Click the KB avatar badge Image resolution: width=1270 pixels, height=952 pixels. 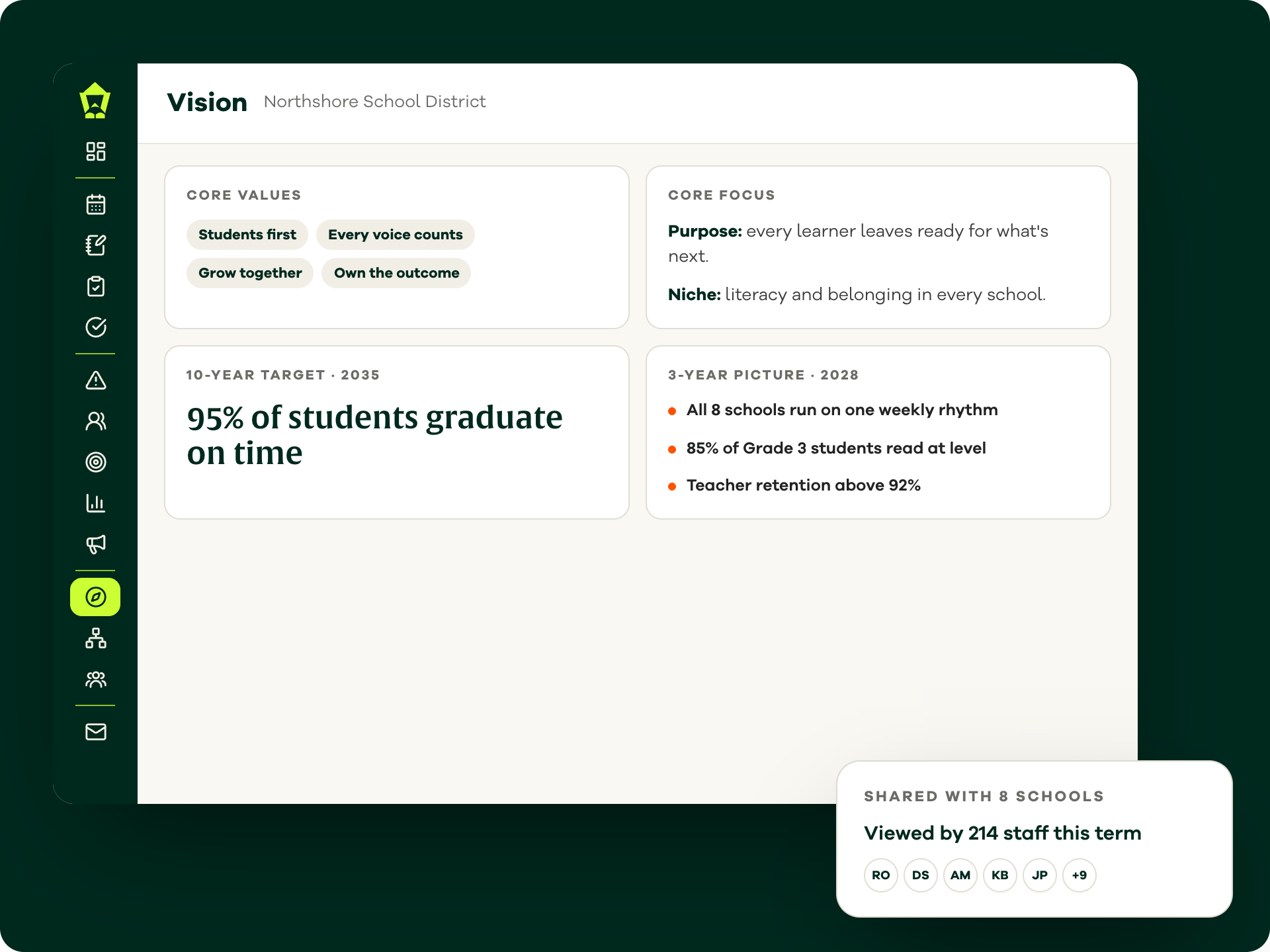(1000, 875)
